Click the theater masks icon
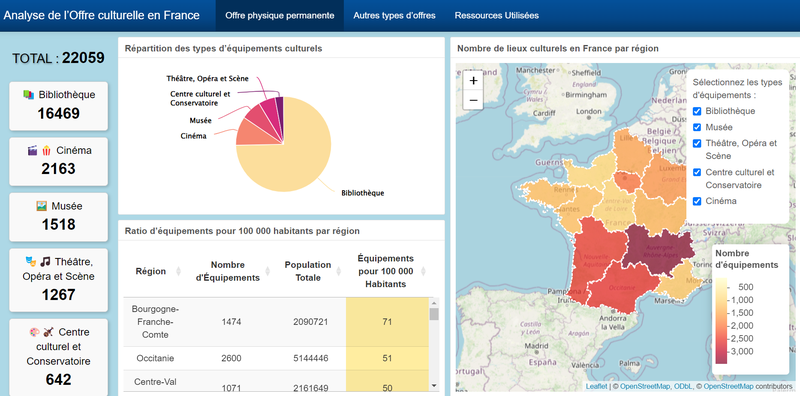This screenshot has height=396, width=800. click(x=31, y=262)
